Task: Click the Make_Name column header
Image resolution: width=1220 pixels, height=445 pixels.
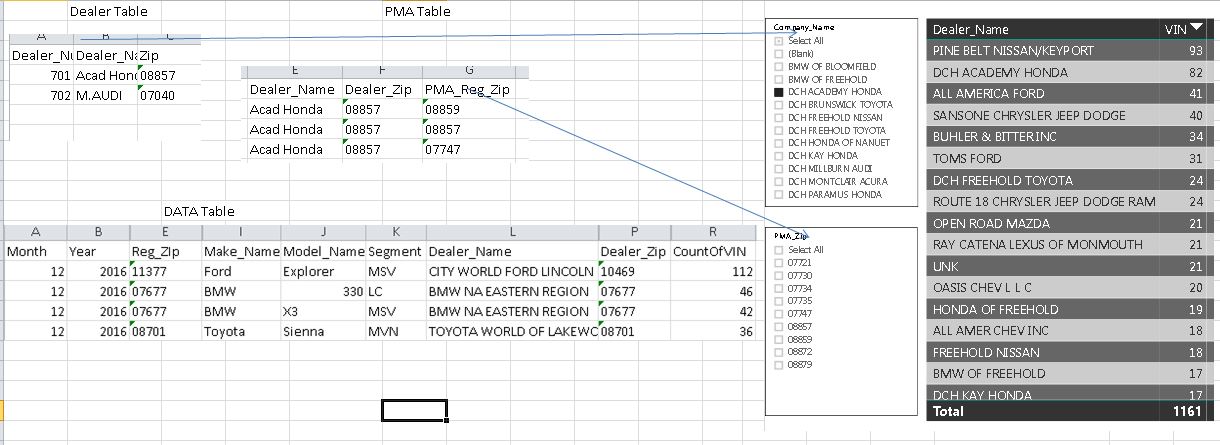Action: [240, 251]
